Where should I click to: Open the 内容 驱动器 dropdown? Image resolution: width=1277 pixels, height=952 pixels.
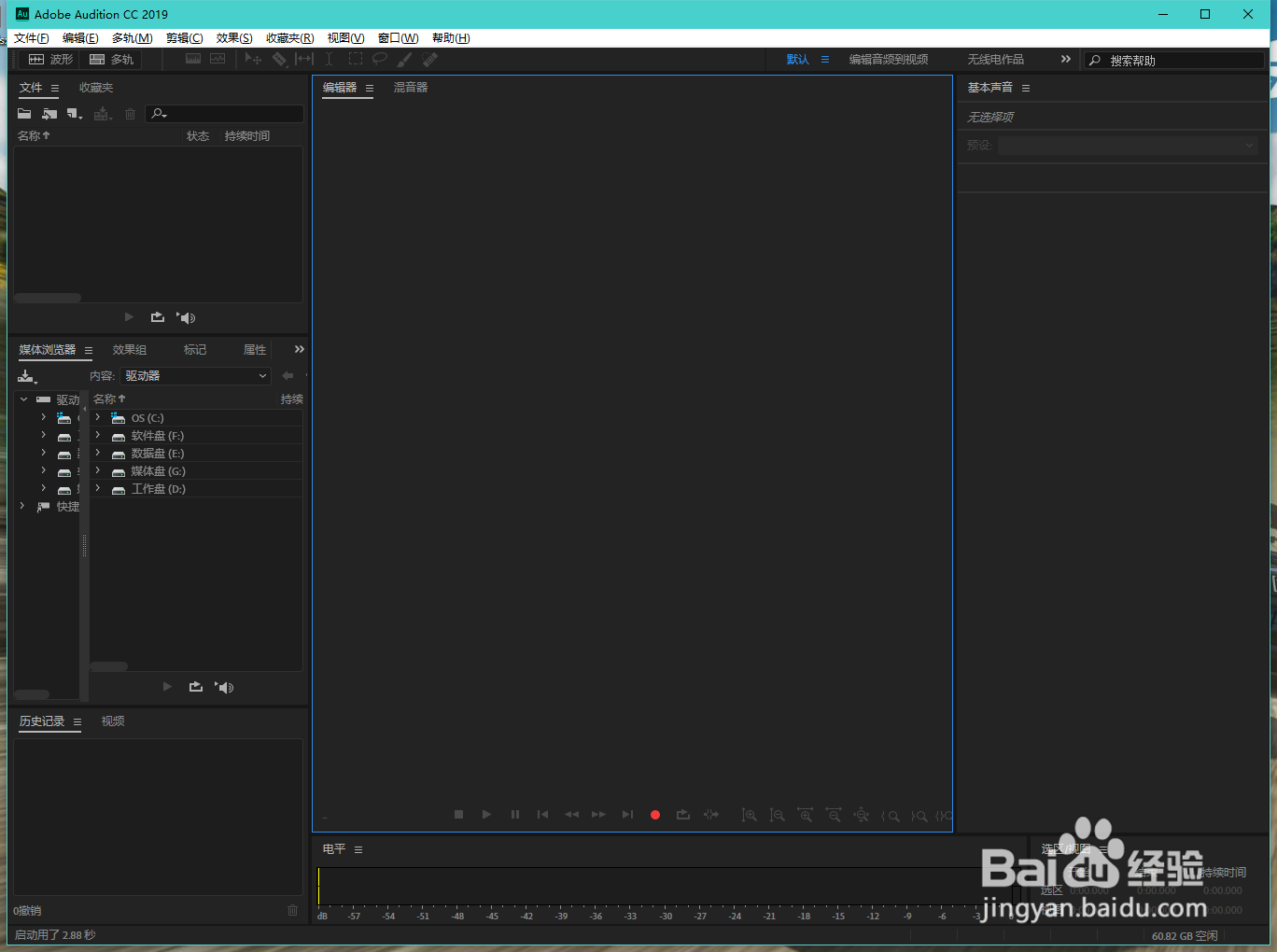(x=195, y=376)
